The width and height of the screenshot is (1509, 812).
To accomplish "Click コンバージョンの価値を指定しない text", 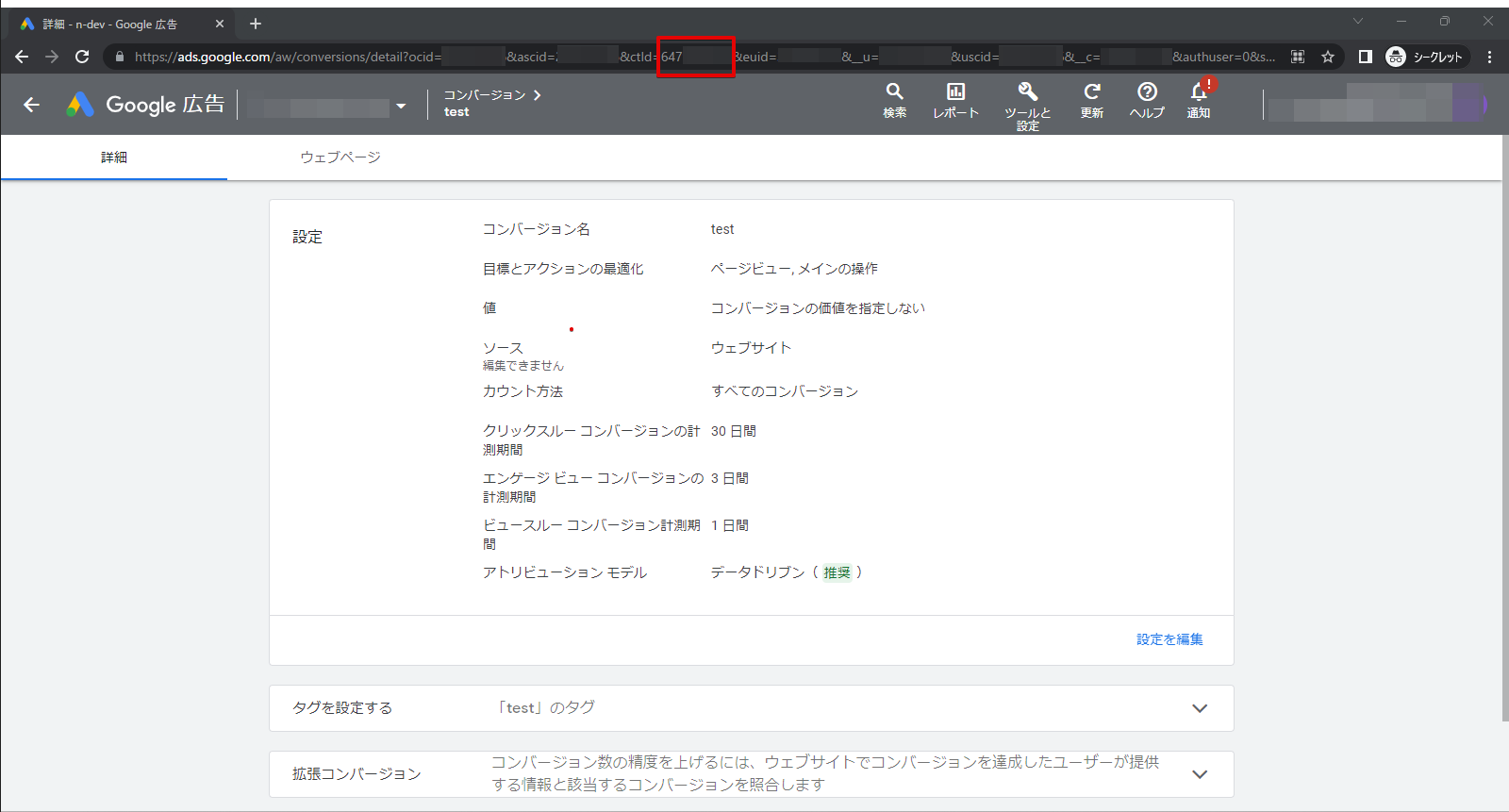I will click(x=818, y=308).
